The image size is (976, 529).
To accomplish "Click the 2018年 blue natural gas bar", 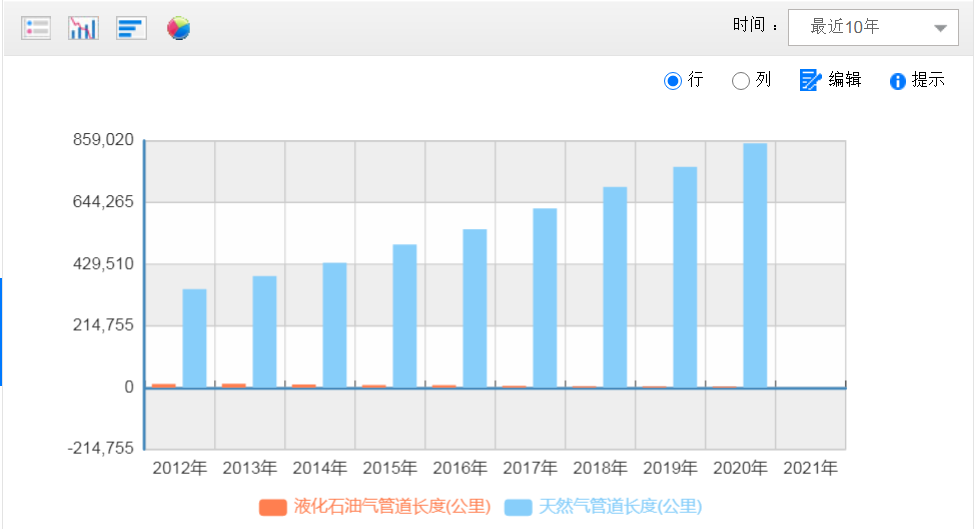I will point(615,288).
